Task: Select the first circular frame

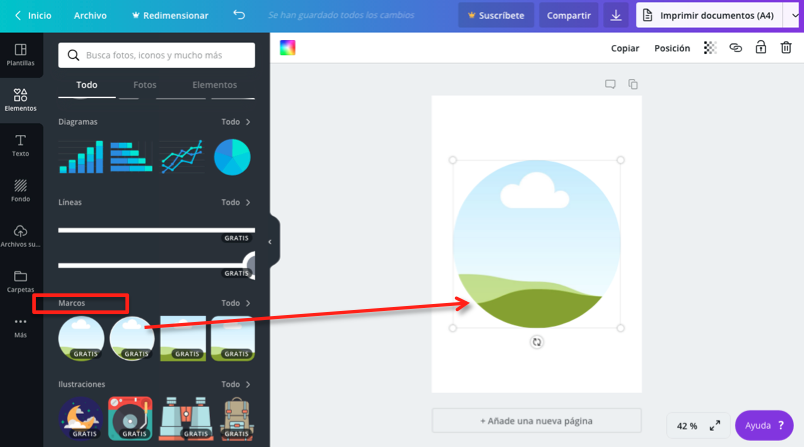Action: [81, 338]
